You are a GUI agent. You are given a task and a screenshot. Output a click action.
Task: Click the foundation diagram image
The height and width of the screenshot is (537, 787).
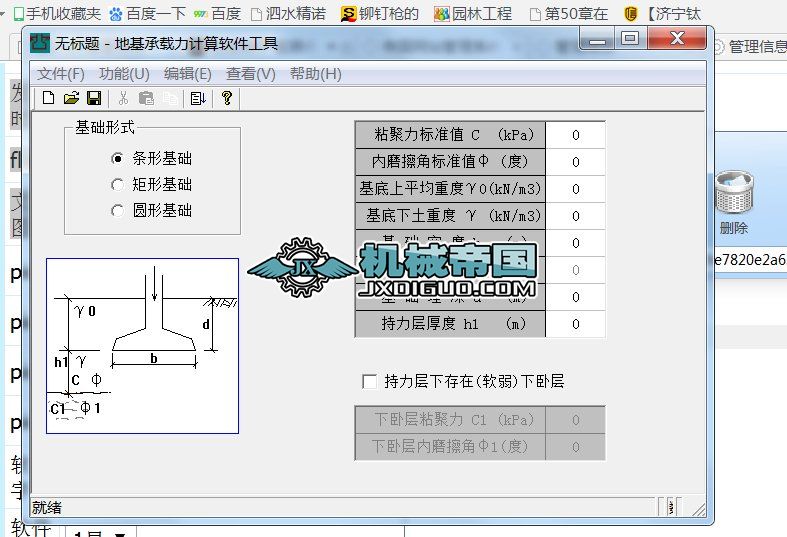143,346
